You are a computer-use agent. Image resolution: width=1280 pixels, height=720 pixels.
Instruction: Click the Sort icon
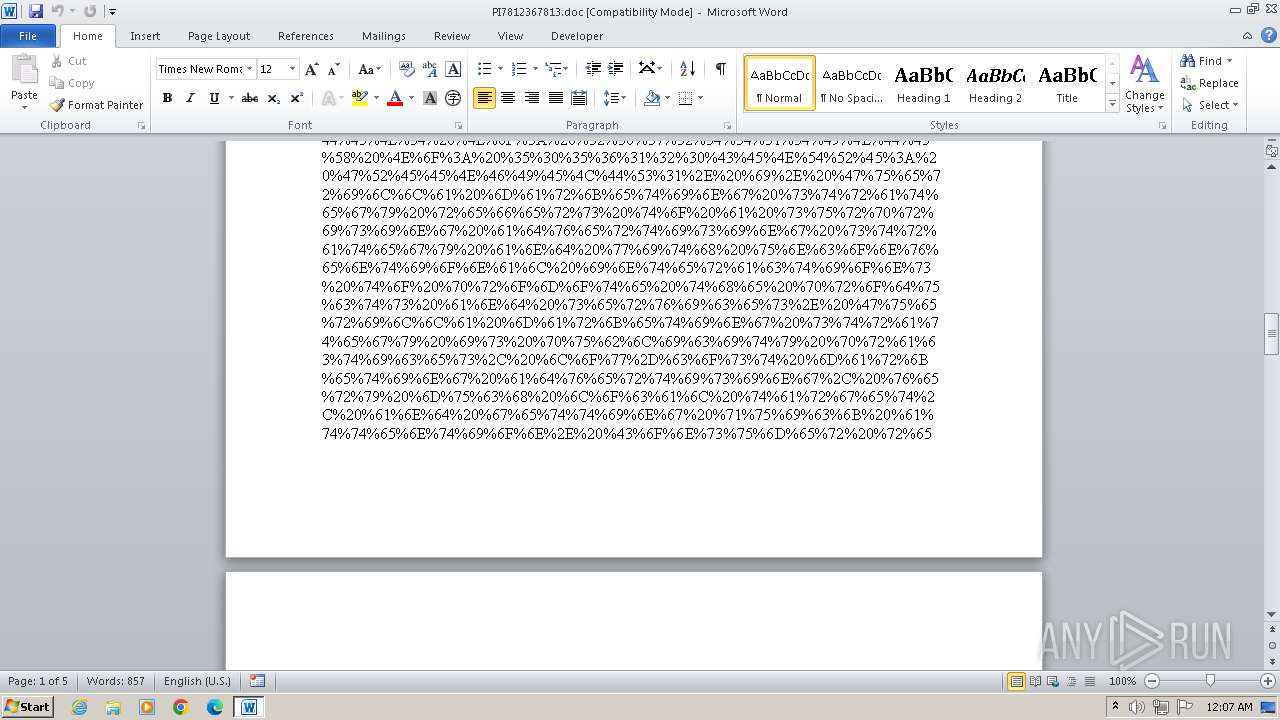[687, 69]
